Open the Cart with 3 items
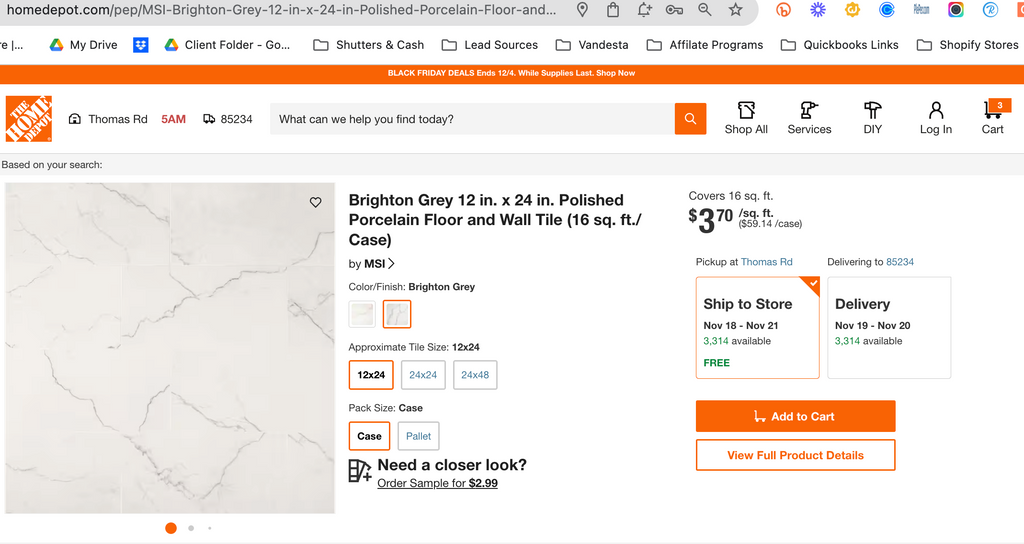Viewport: 1024px width, 544px height. [x=993, y=118]
